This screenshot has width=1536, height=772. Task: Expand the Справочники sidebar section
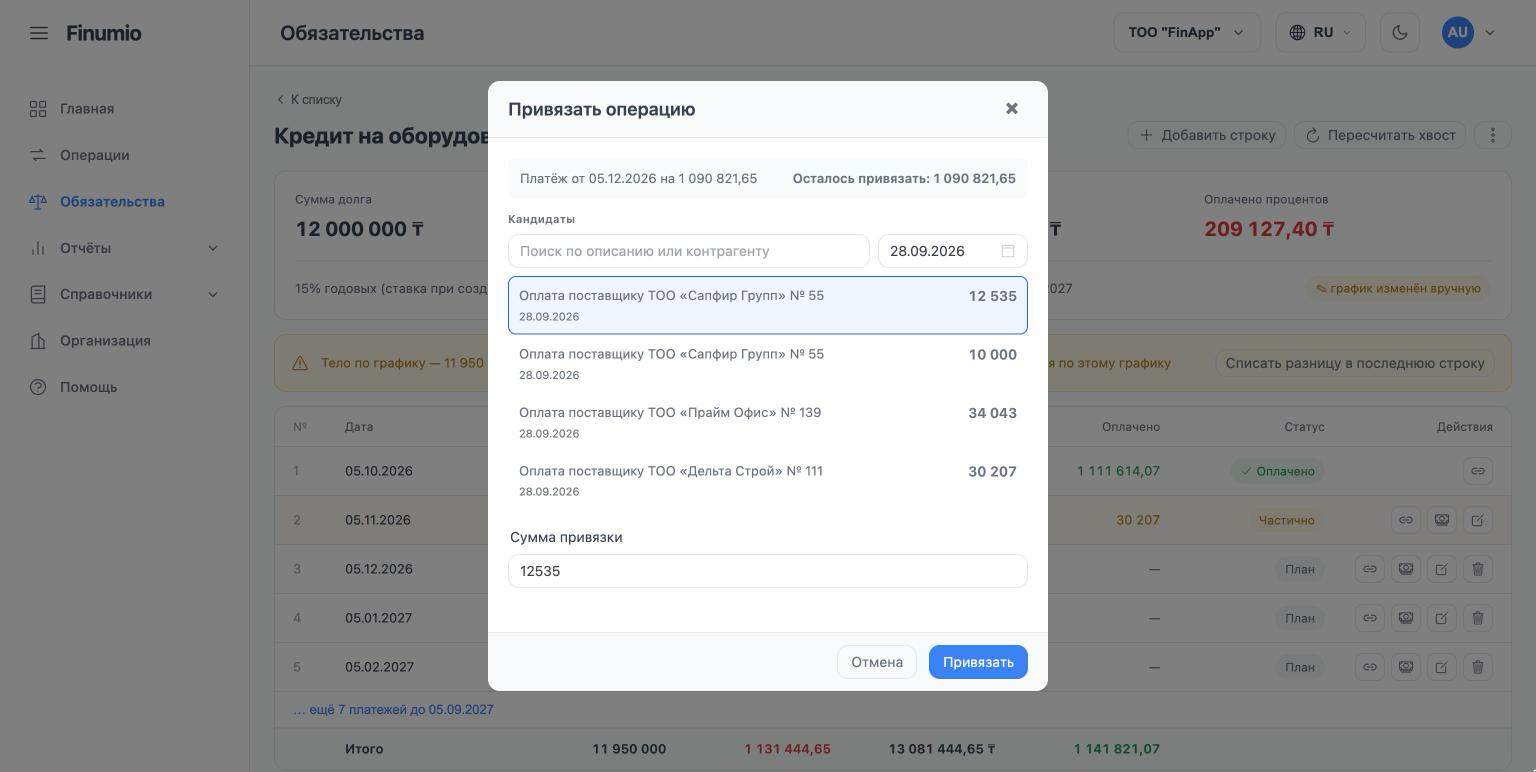(124, 294)
